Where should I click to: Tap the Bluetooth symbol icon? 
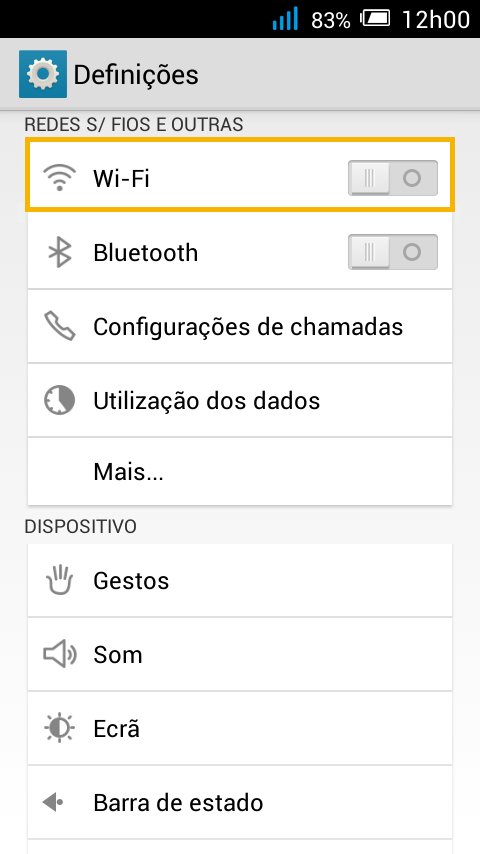[x=59, y=252]
